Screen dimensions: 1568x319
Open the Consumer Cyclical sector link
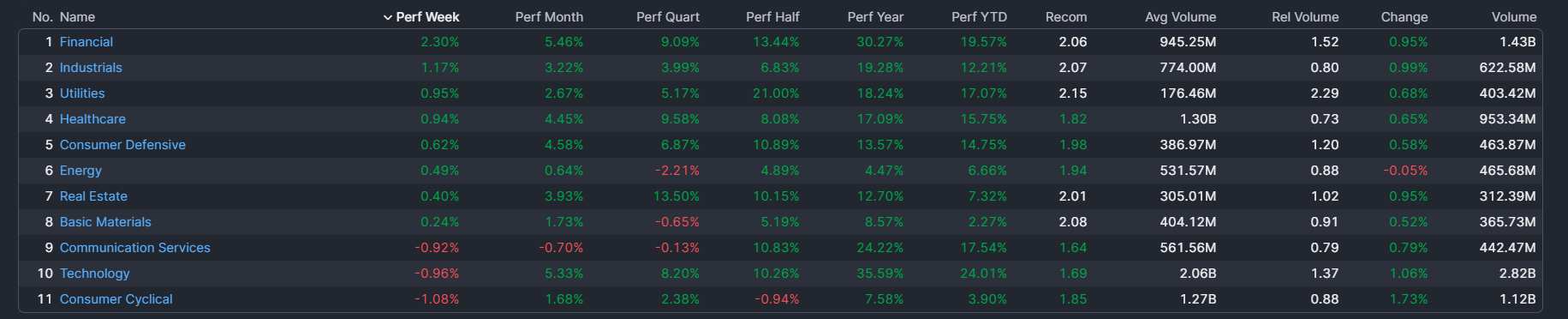click(116, 299)
